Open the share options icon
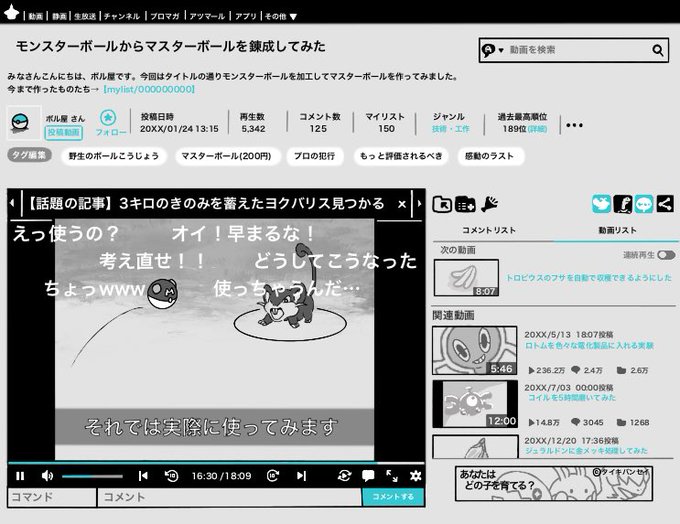Viewport: 680px width, 524px height. pos(665,203)
